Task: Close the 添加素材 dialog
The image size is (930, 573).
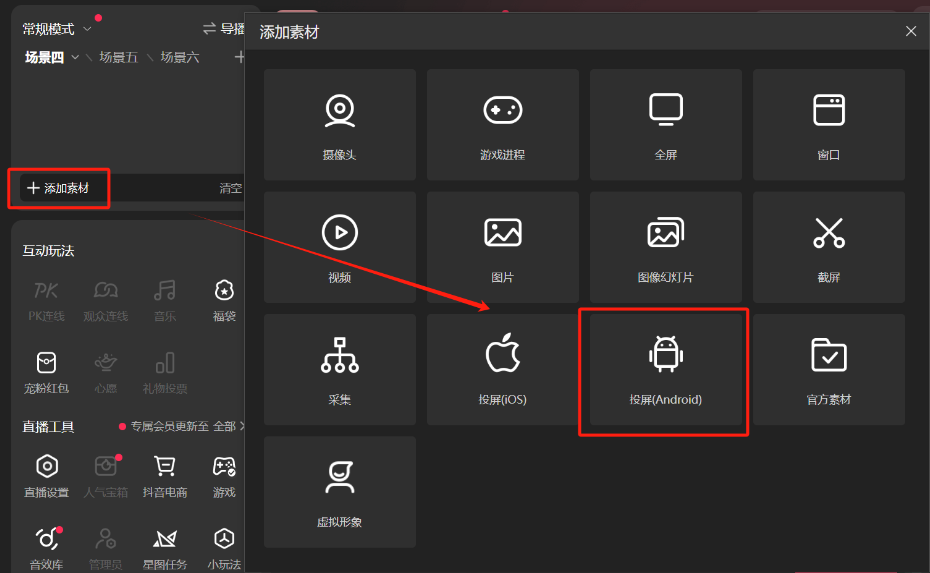Action: pos(910,32)
